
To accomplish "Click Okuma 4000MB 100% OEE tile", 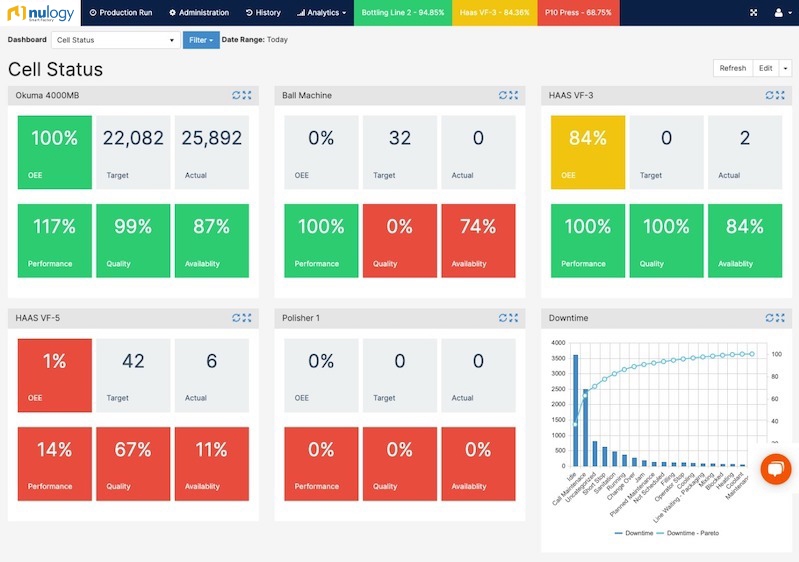I will 55,152.
